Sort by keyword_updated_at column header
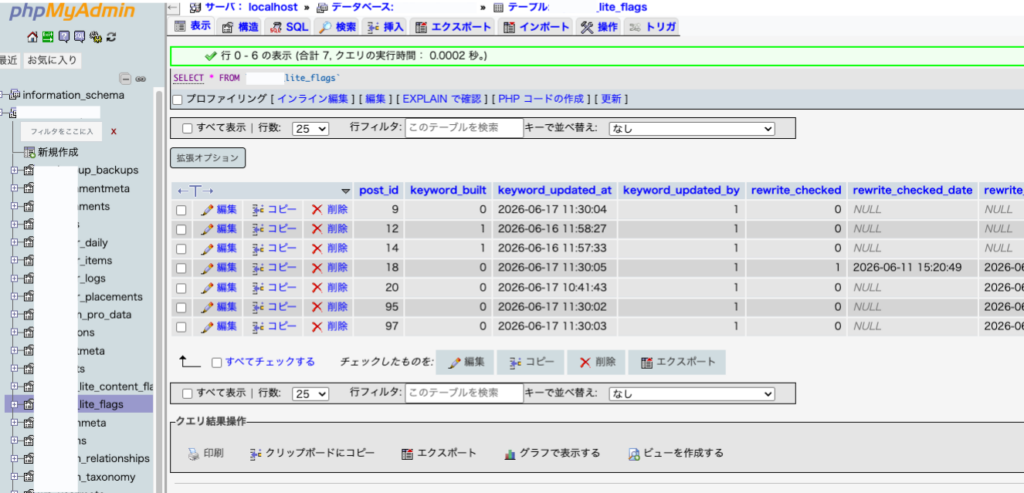Screen dimensions: 1024x493 (554, 190)
